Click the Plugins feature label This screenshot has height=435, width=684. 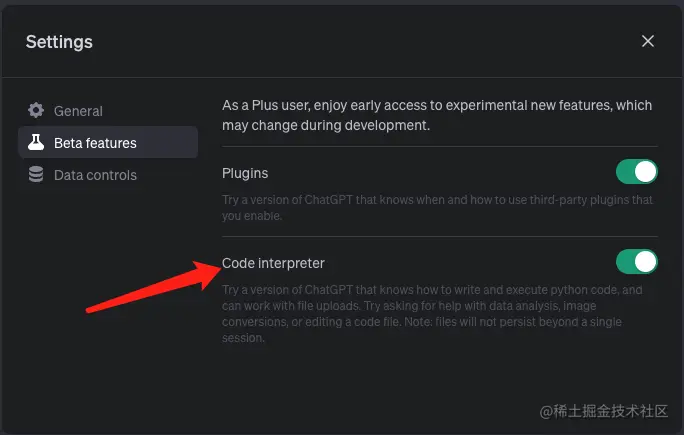tap(245, 173)
